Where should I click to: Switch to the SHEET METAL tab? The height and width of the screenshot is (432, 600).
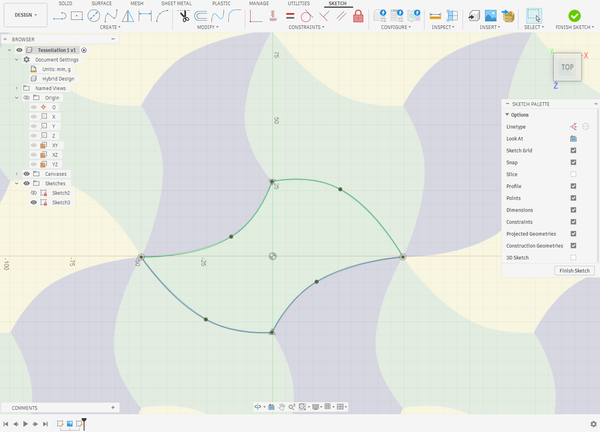point(176,3)
